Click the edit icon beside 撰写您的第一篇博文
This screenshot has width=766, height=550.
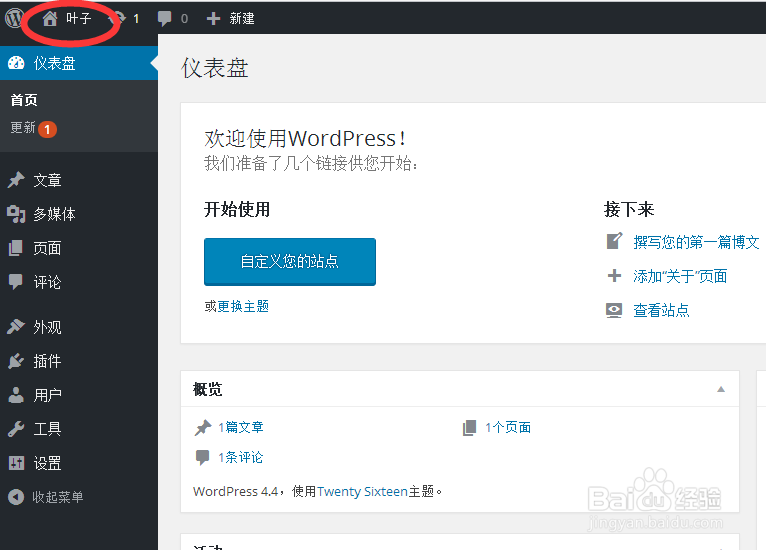pyautogui.click(x=614, y=241)
